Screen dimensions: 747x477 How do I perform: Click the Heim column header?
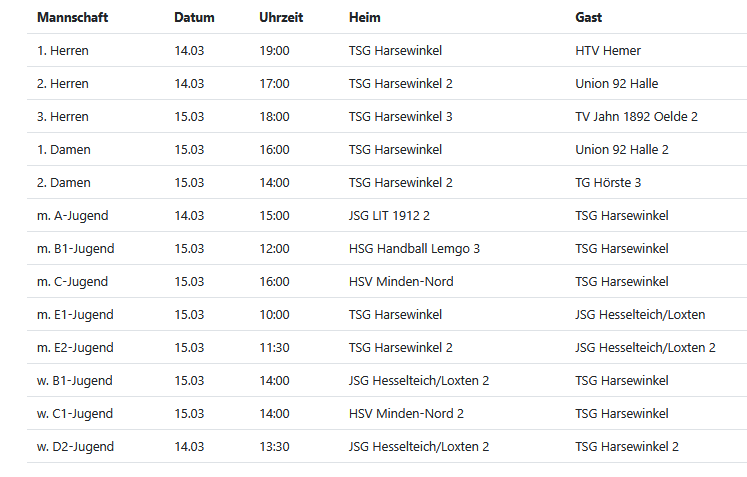coord(365,18)
